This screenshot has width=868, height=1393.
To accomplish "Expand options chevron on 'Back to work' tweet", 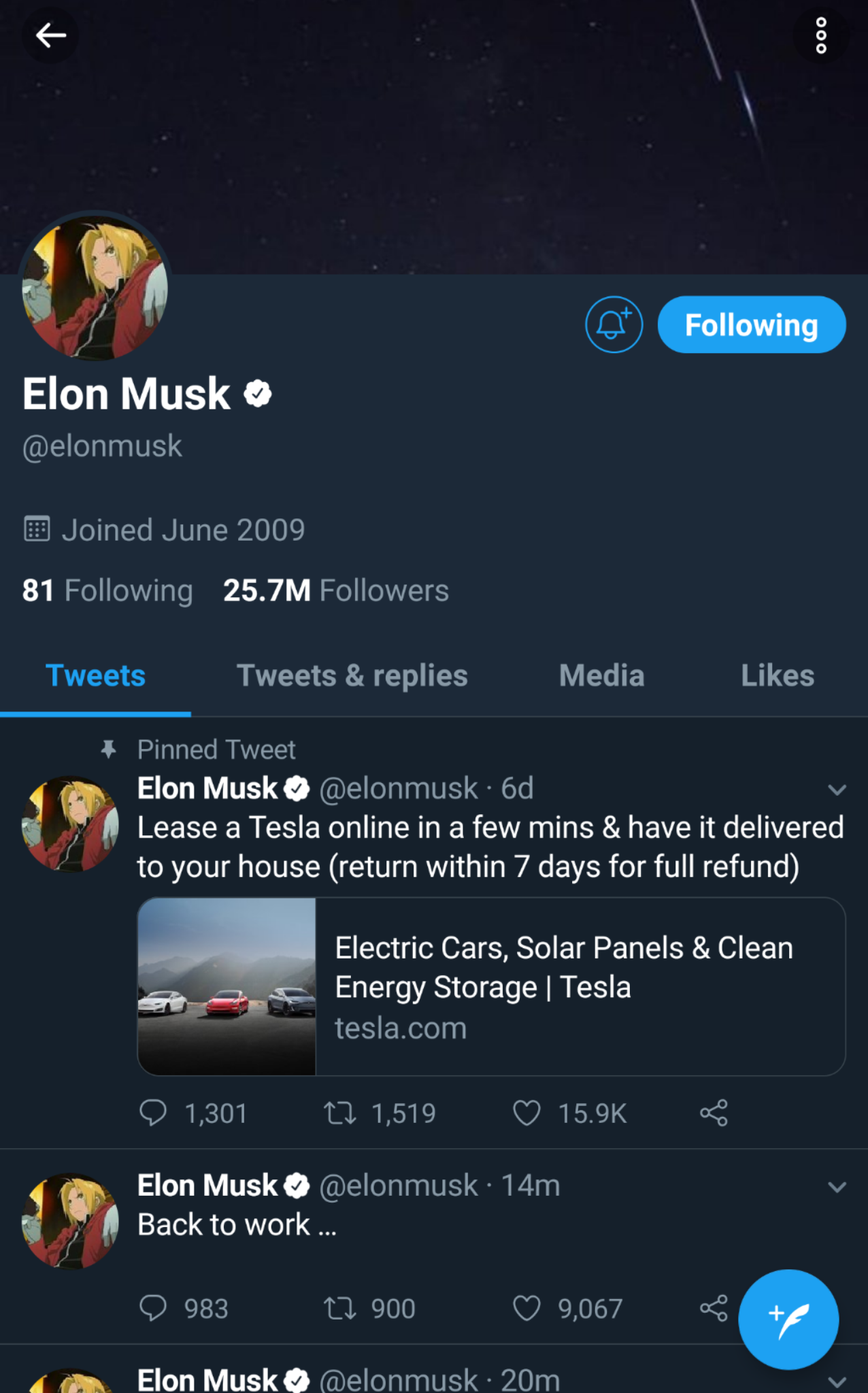I will (x=837, y=1187).
